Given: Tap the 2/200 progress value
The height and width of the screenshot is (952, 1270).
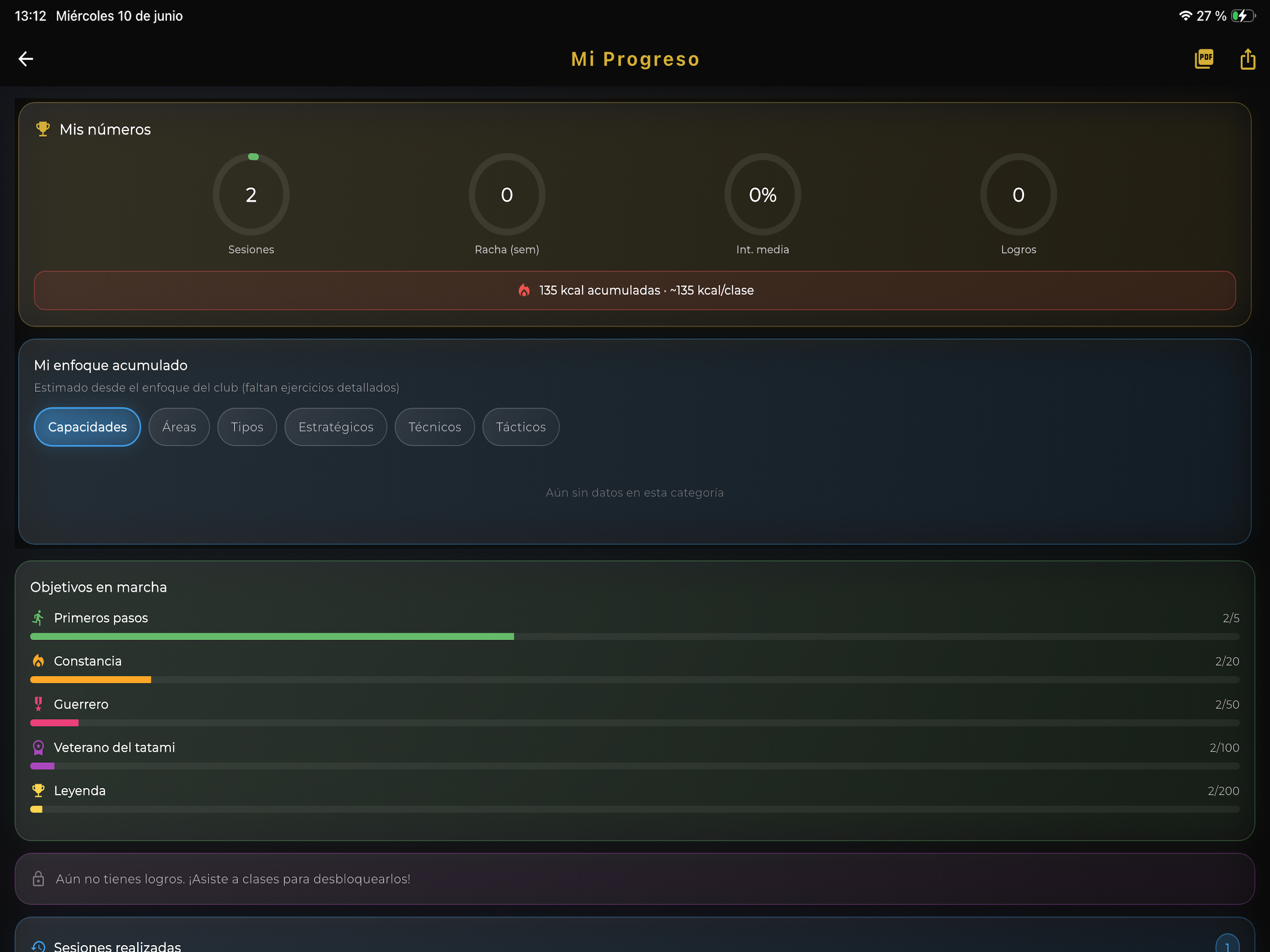Looking at the screenshot, I should [1224, 791].
